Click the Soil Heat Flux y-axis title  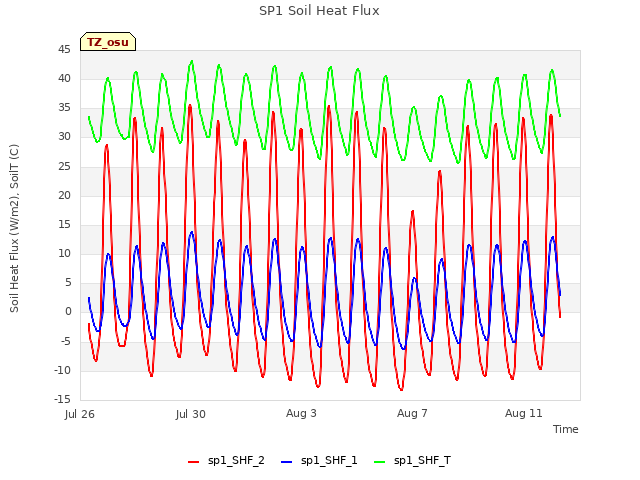(14, 228)
